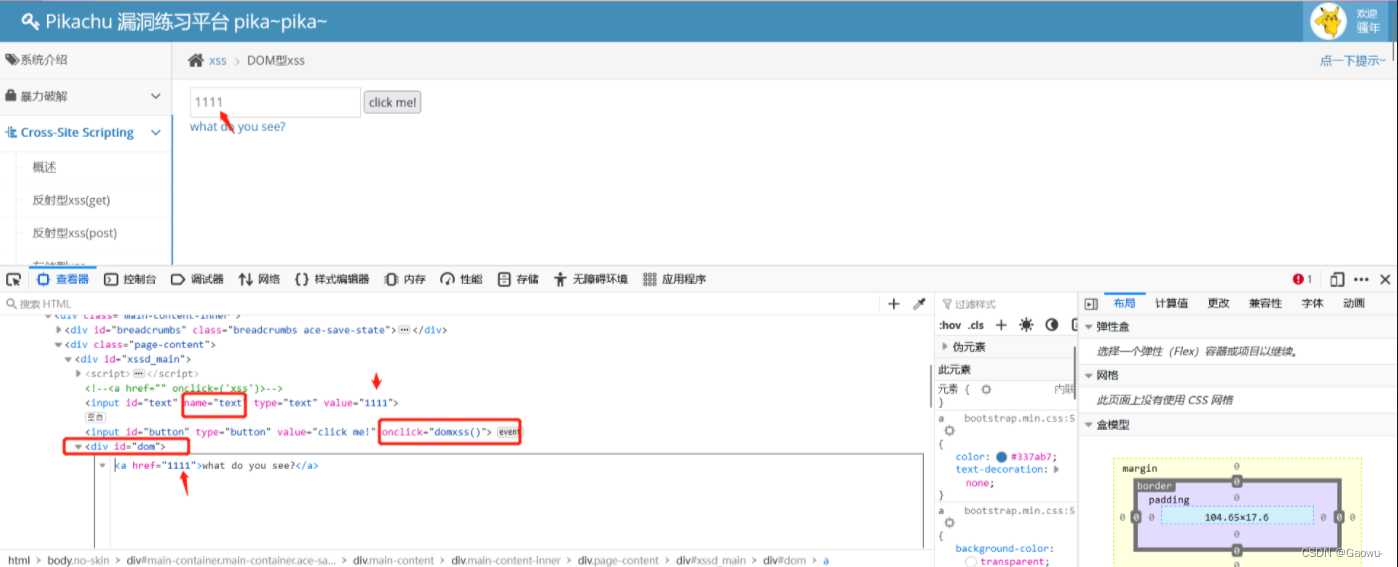The height and width of the screenshot is (567, 1398).
Task: Switch to the 性能 performance tab
Action: pyautogui.click(x=462, y=279)
